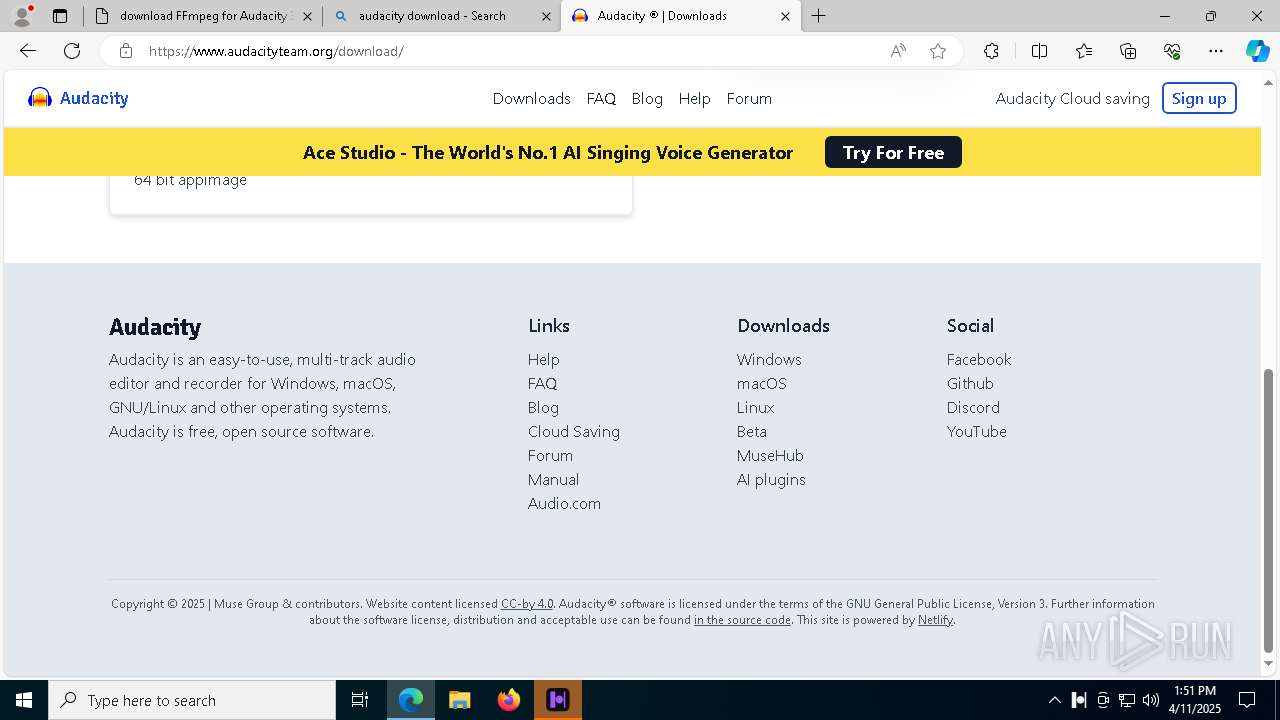Open the footer macOS download link
The height and width of the screenshot is (720, 1280).
click(762, 383)
